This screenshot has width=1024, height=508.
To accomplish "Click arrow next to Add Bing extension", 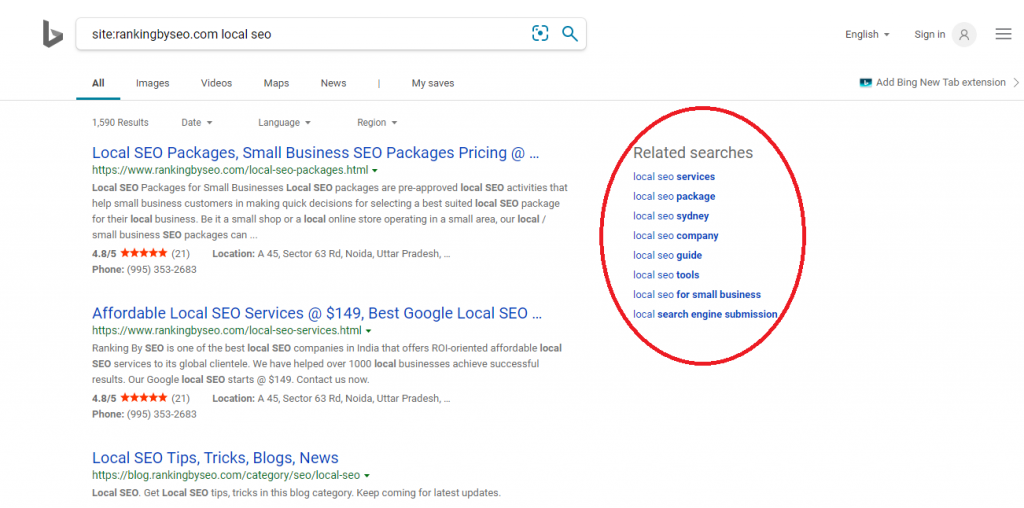I will [1016, 83].
